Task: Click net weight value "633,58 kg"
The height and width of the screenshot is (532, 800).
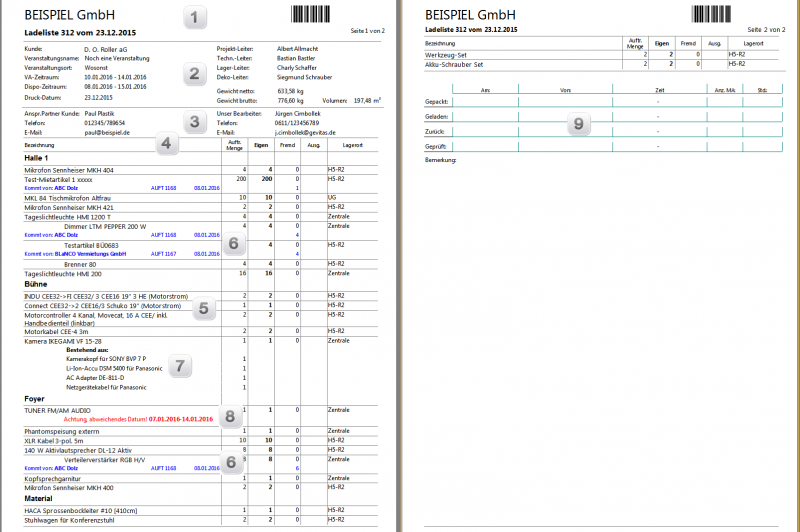Action: click(x=290, y=91)
